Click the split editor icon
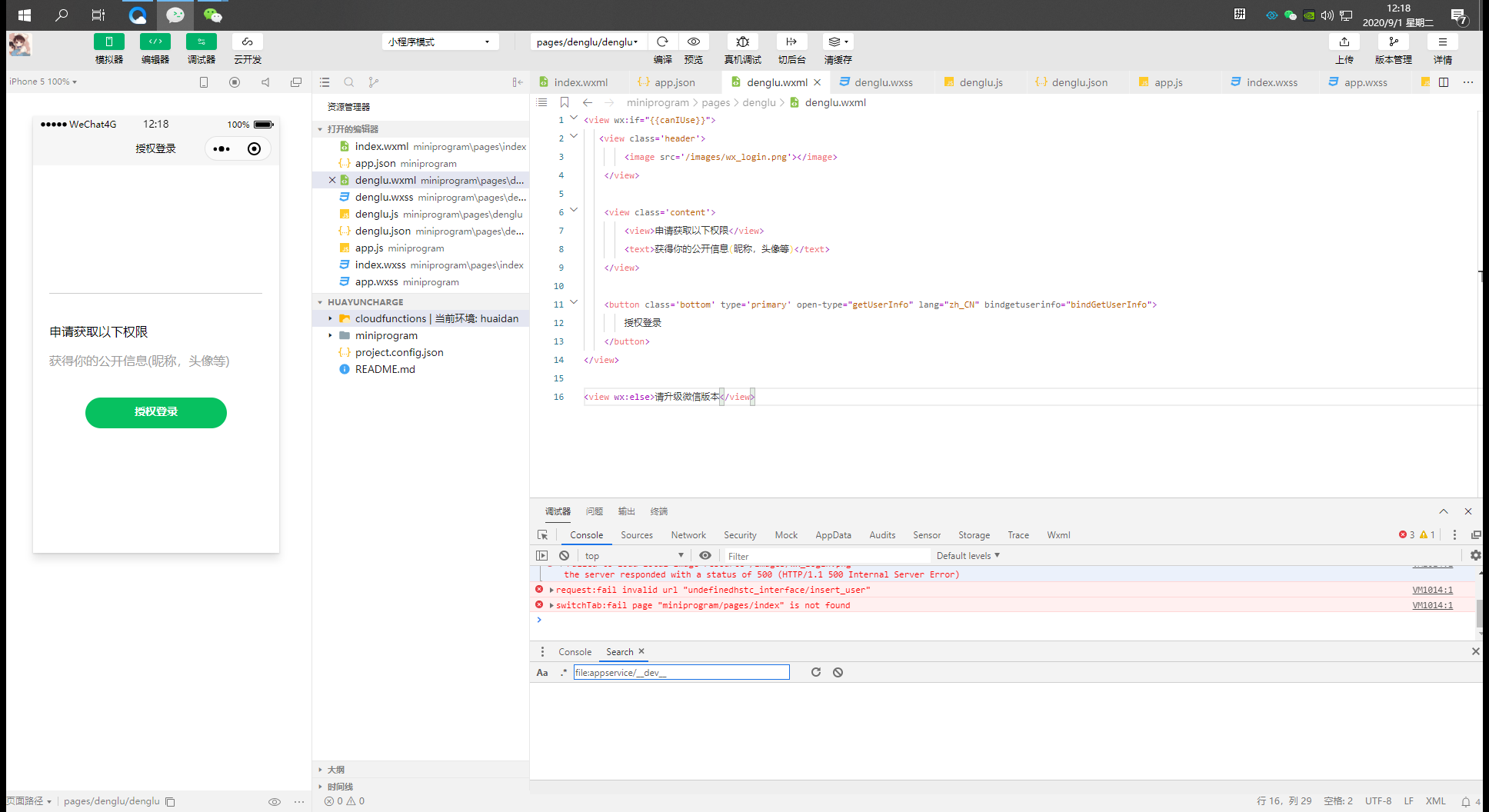Viewport: 1489px width, 812px height. (1444, 82)
